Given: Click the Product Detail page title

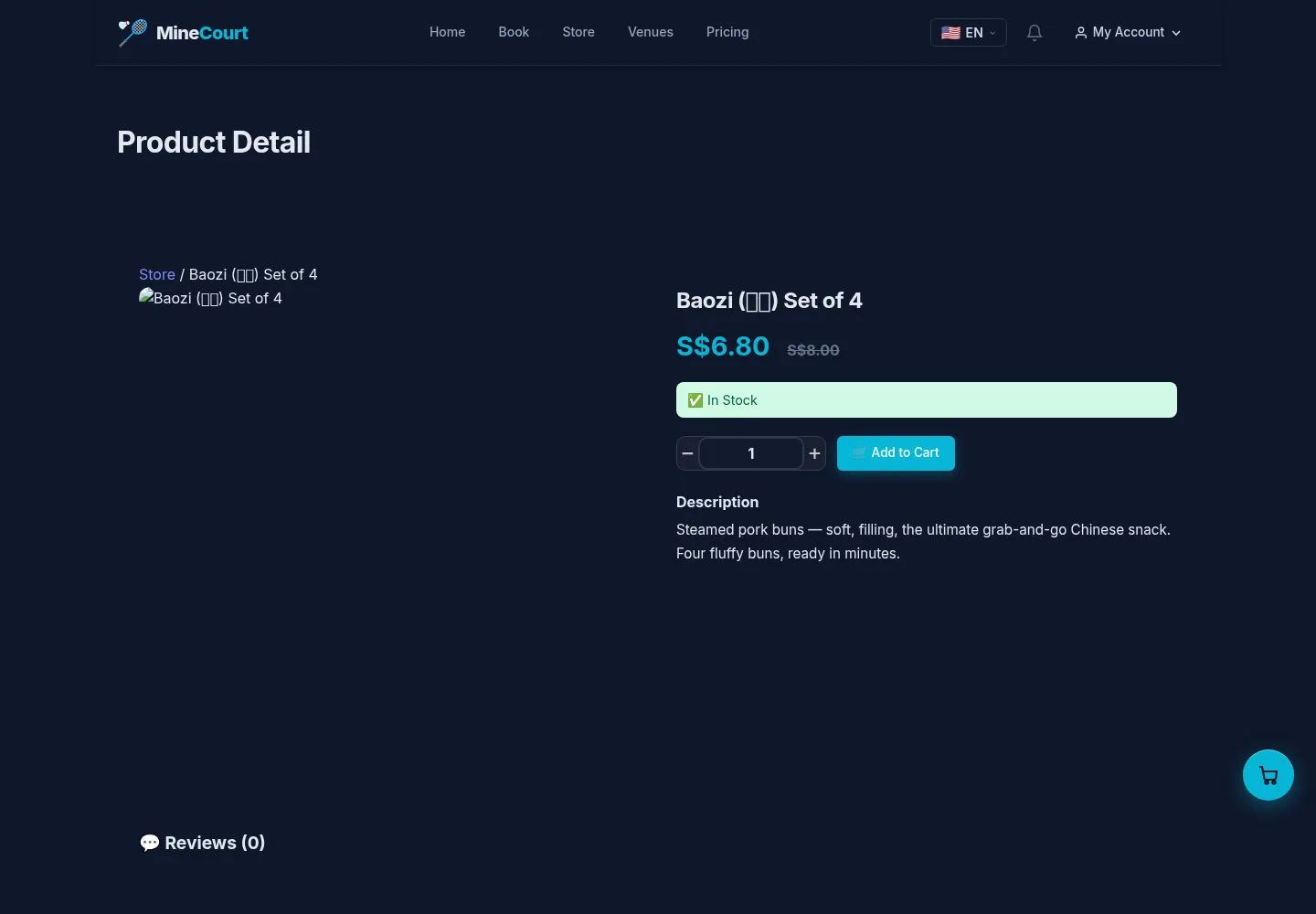Looking at the screenshot, I should point(214,143).
